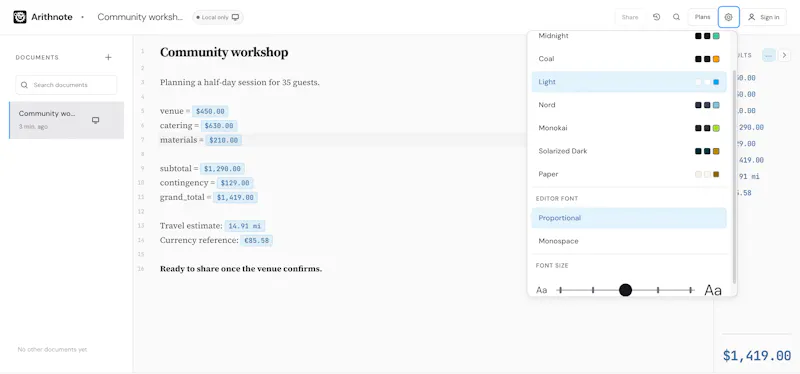The width and height of the screenshot is (800, 374).
Task: Open Community wo... document in sidebar
Action: [x=66, y=120]
